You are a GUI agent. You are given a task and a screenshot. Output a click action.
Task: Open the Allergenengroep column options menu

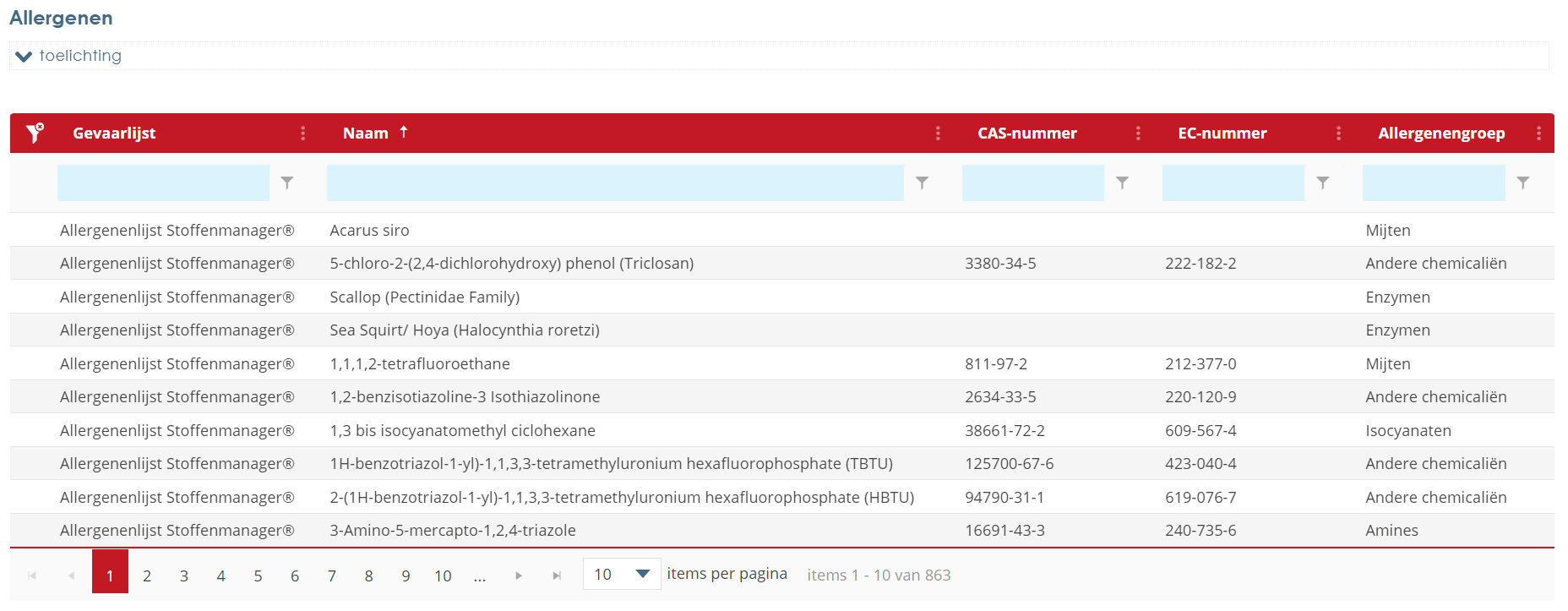click(x=1538, y=134)
